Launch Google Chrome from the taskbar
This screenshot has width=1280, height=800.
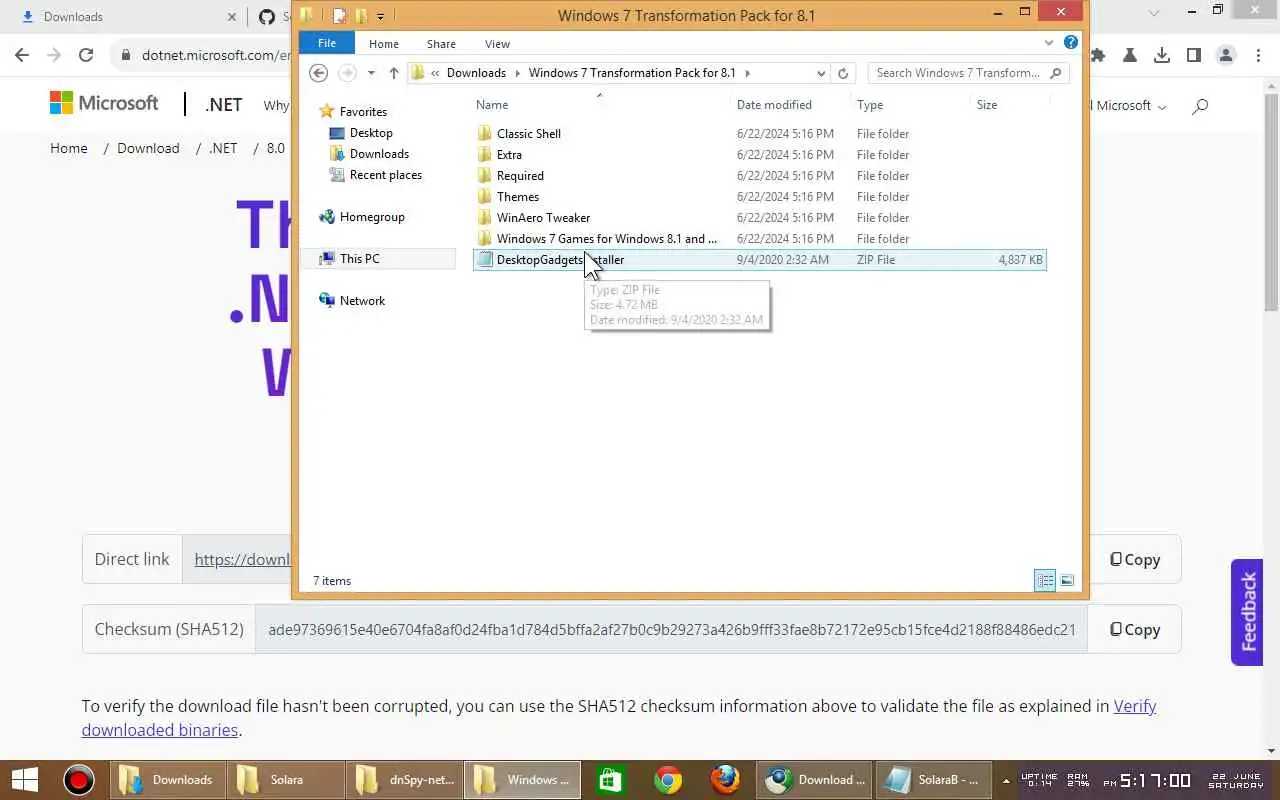tap(668, 780)
